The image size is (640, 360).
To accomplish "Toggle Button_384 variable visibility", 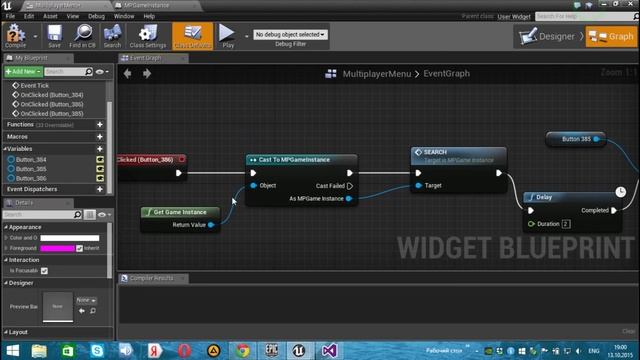I will [x=100, y=160].
